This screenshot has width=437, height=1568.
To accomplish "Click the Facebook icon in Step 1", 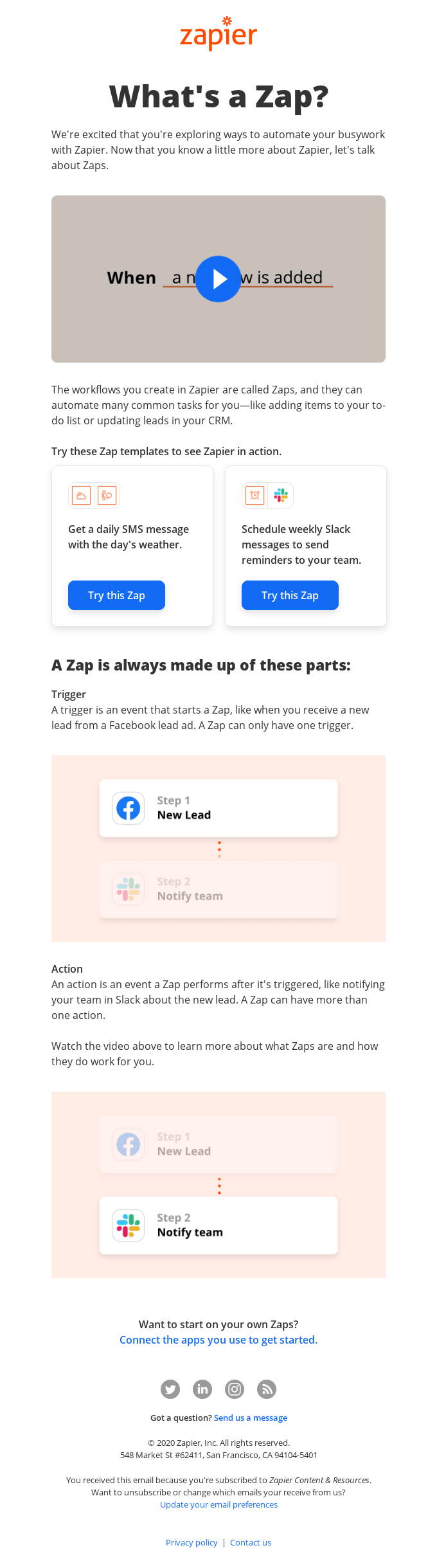I will [x=129, y=808].
